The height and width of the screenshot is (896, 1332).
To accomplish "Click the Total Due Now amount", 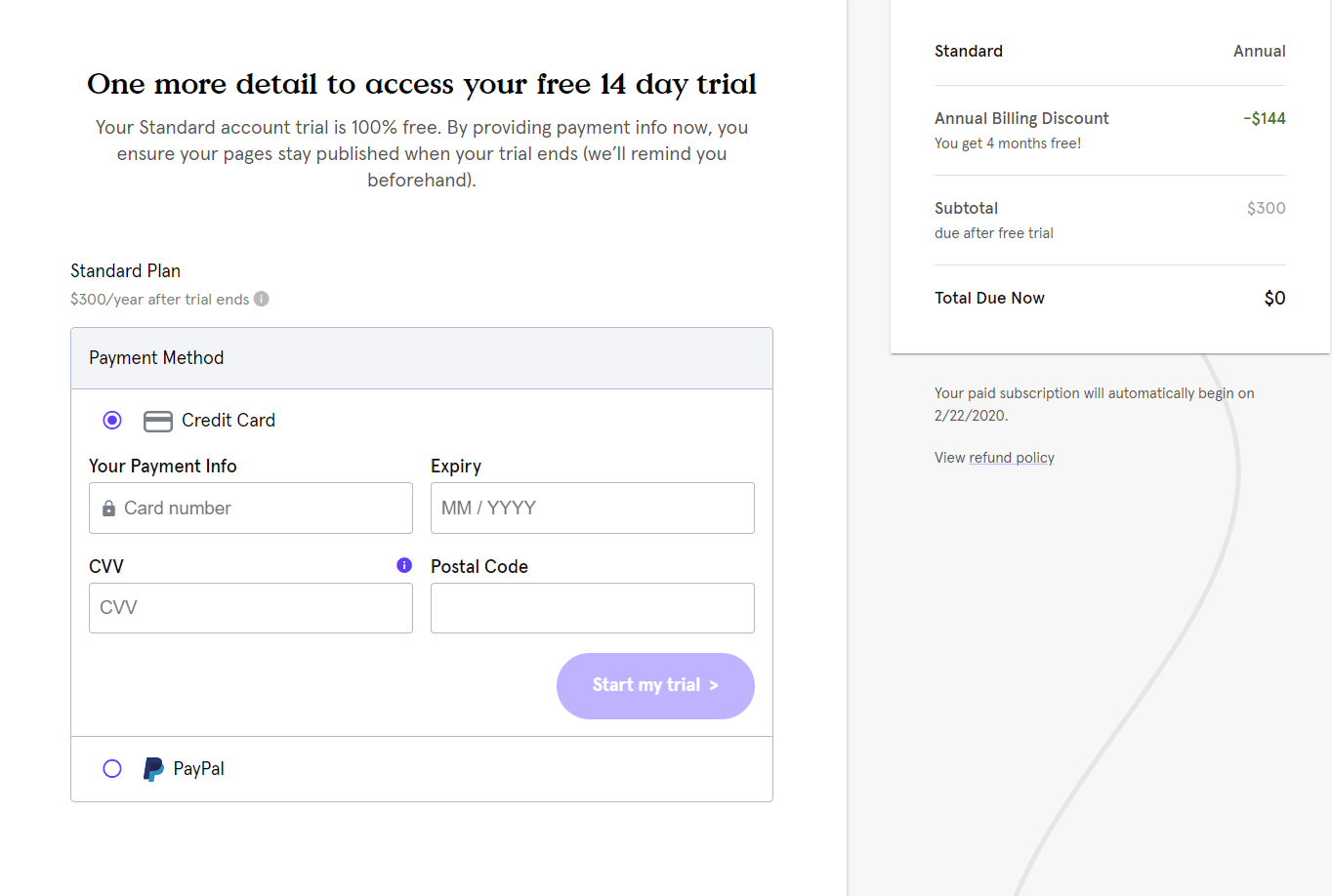I will pyautogui.click(x=1274, y=299).
